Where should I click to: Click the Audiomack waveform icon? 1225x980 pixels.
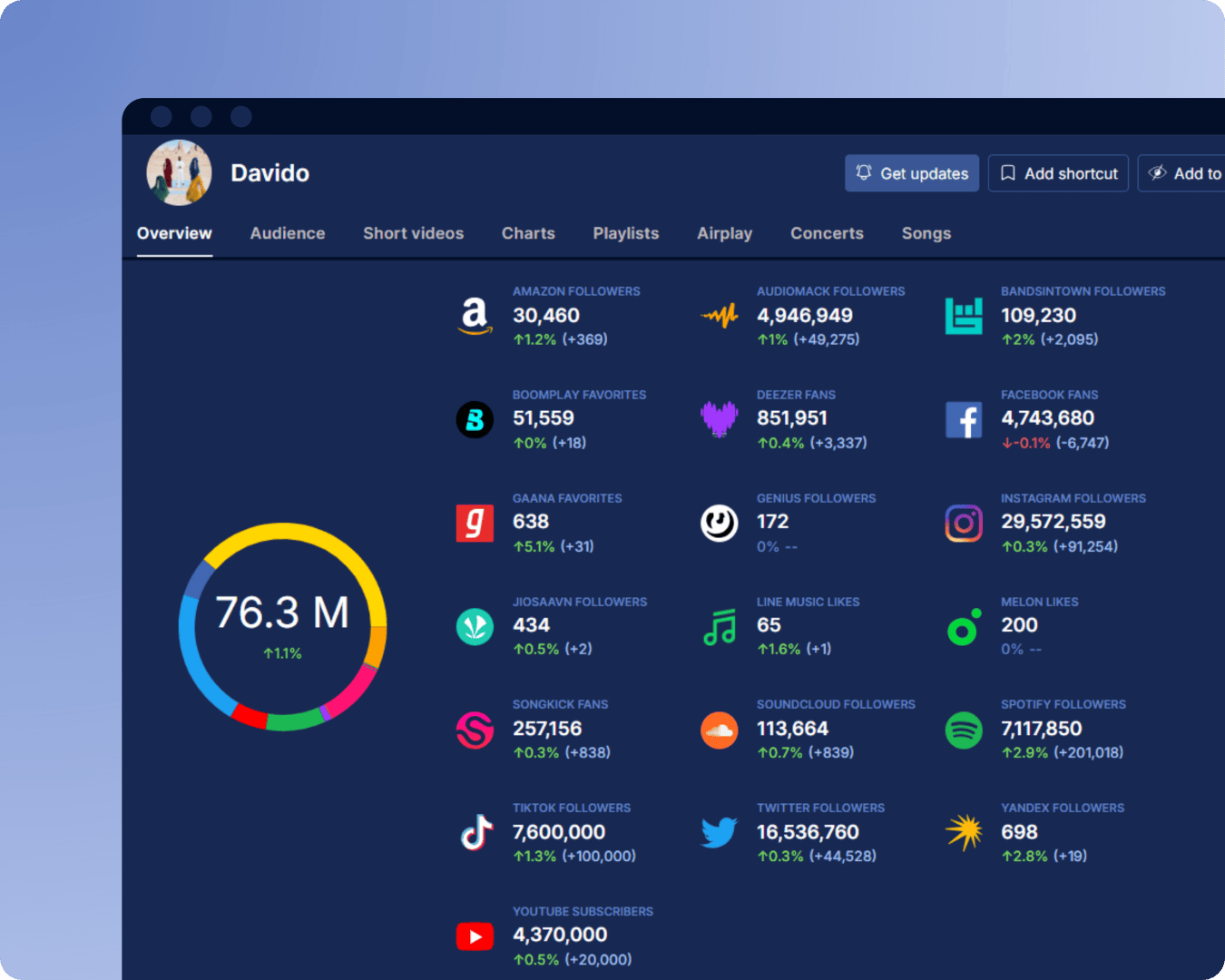[719, 316]
